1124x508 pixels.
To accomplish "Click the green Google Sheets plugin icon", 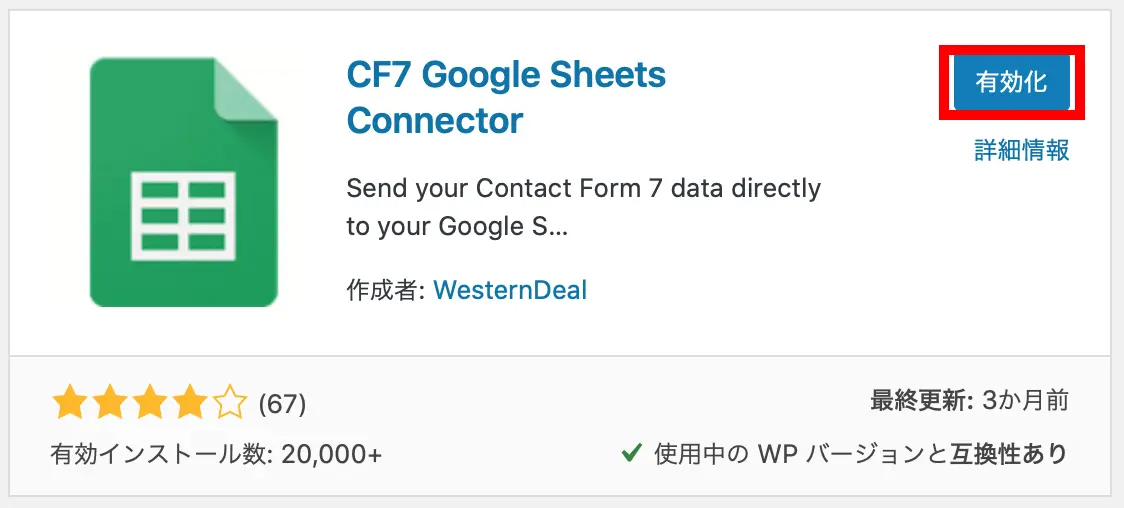I will coord(183,181).
